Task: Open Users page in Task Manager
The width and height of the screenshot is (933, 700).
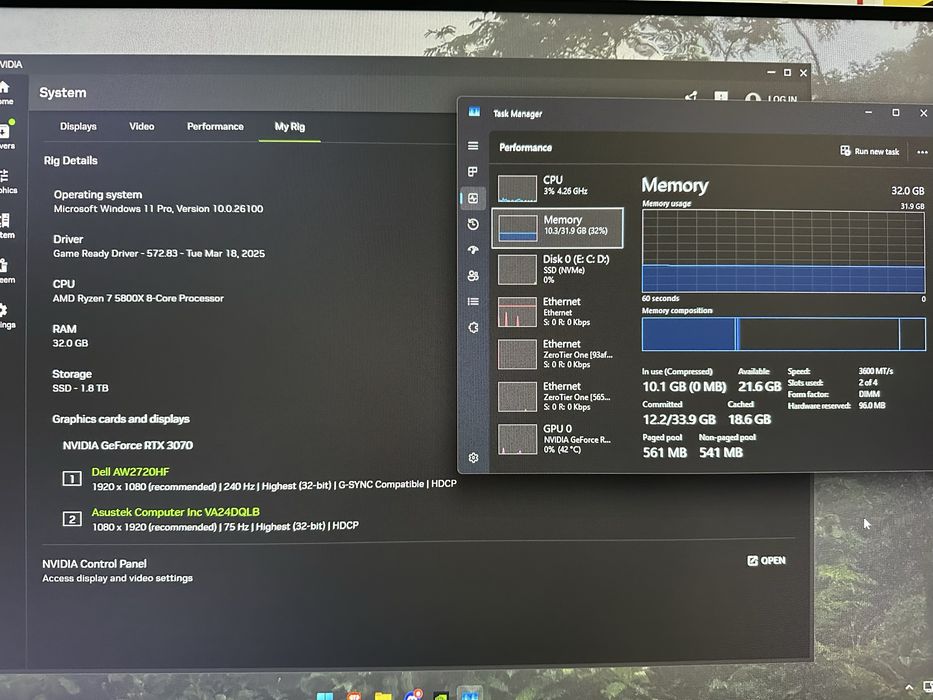Action: pos(473,276)
